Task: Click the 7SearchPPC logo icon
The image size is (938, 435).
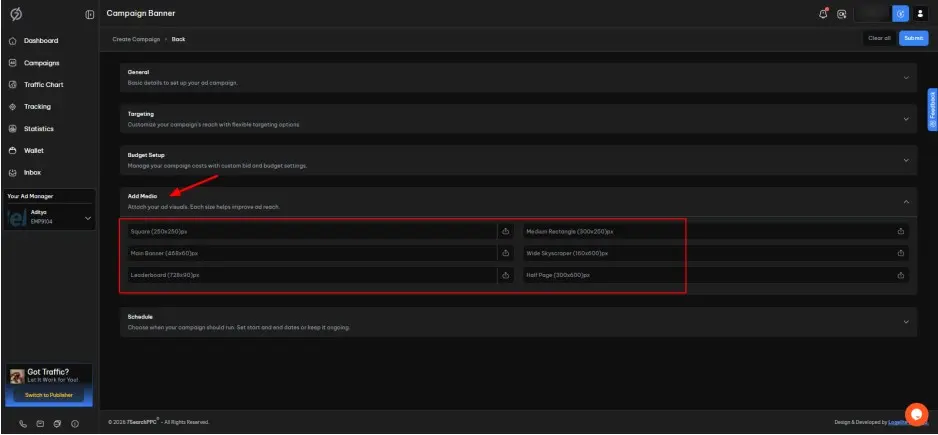Action: pos(16,14)
